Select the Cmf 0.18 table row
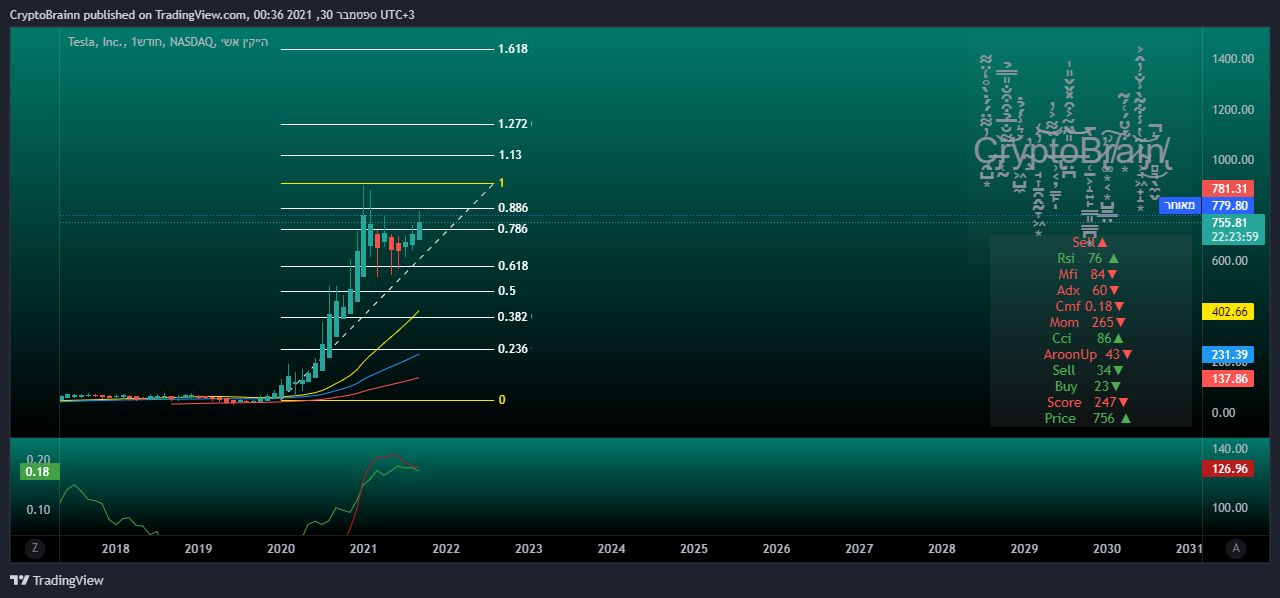 coord(1090,306)
